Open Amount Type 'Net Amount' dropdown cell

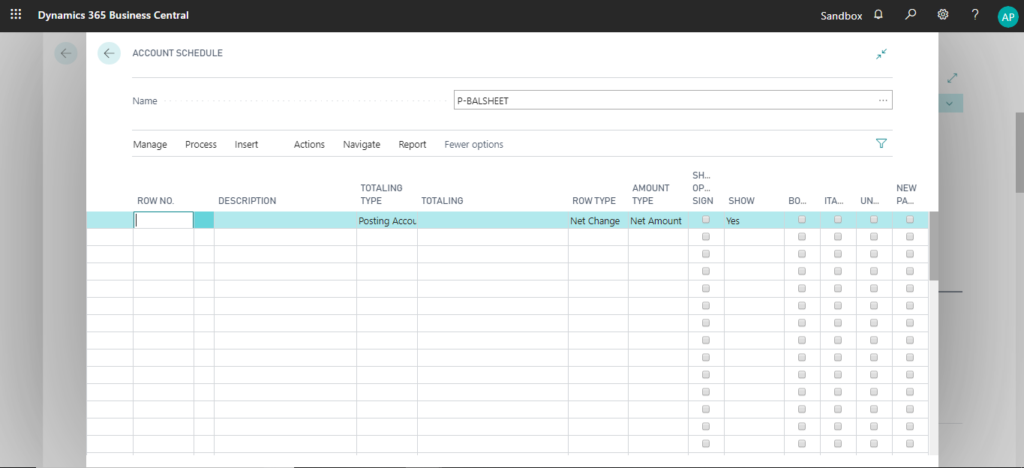point(658,221)
